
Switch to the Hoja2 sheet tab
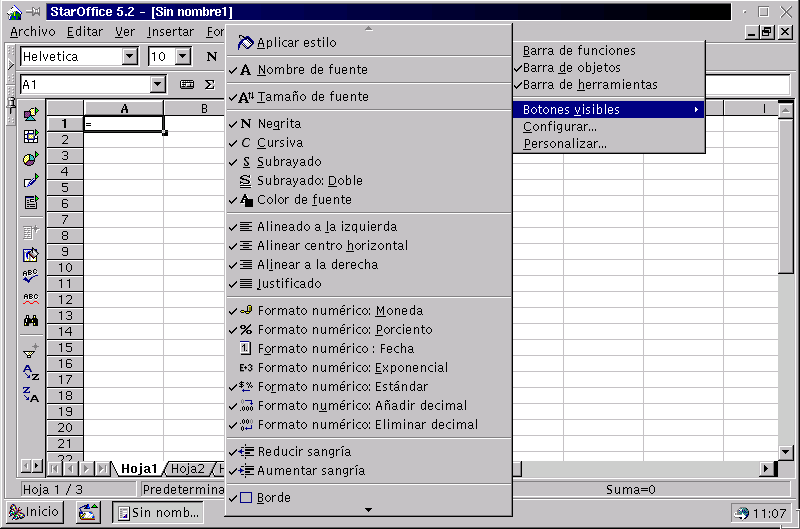pyautogui.click(x=186, y=468)
